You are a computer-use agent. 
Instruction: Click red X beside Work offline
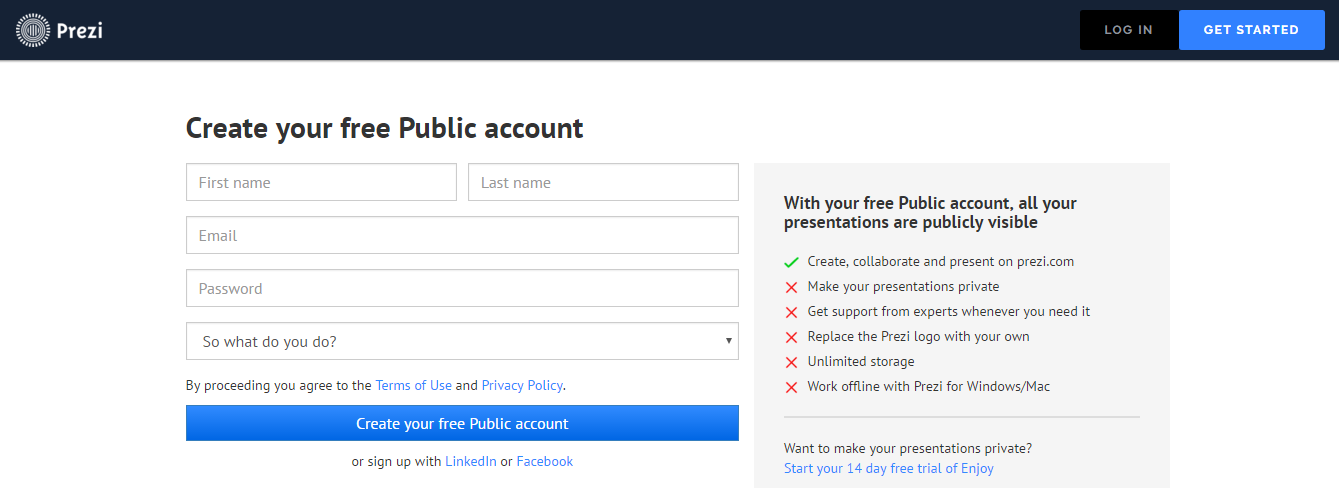pos(791,387)
